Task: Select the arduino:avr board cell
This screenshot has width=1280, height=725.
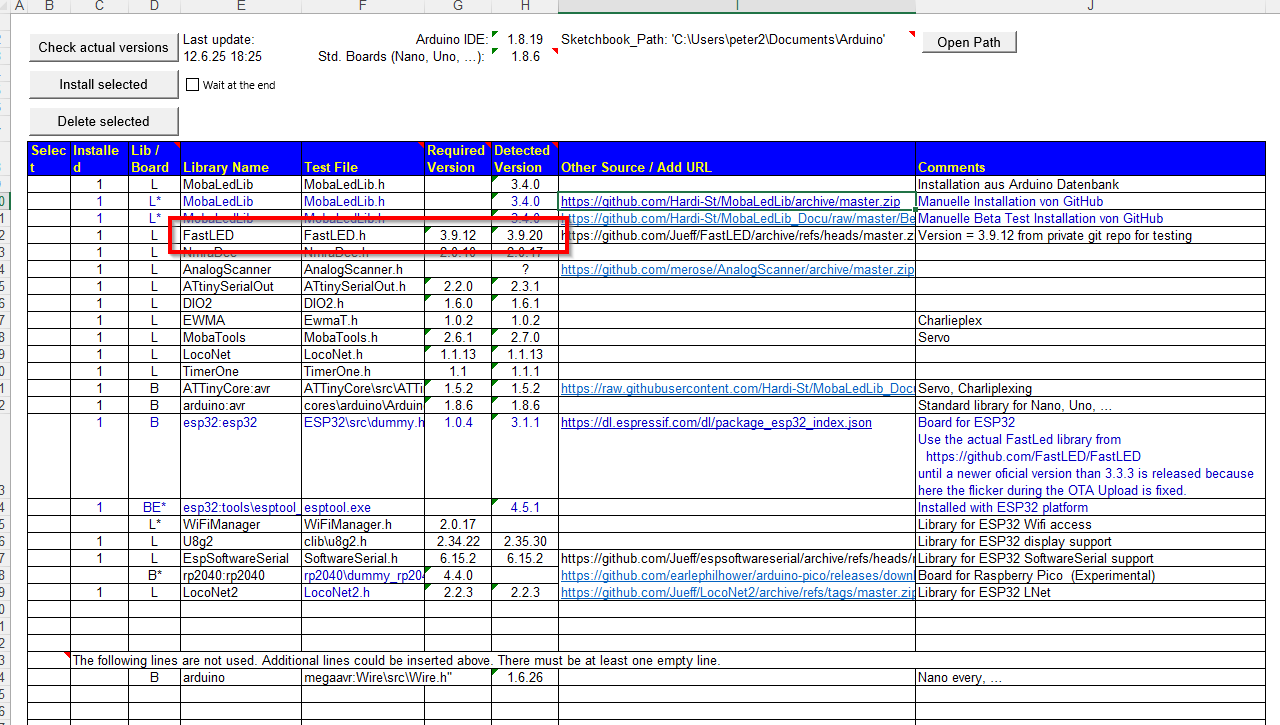Action: [241, 406]
